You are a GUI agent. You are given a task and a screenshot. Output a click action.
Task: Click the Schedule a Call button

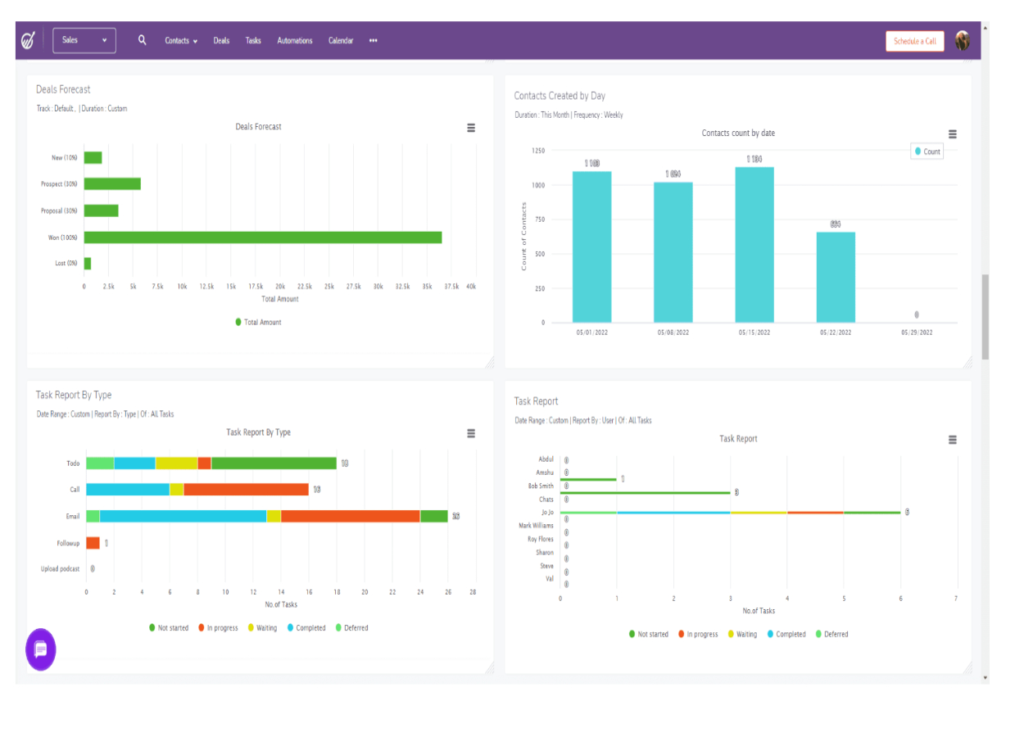pyautogui.click(x=913, y=40)
